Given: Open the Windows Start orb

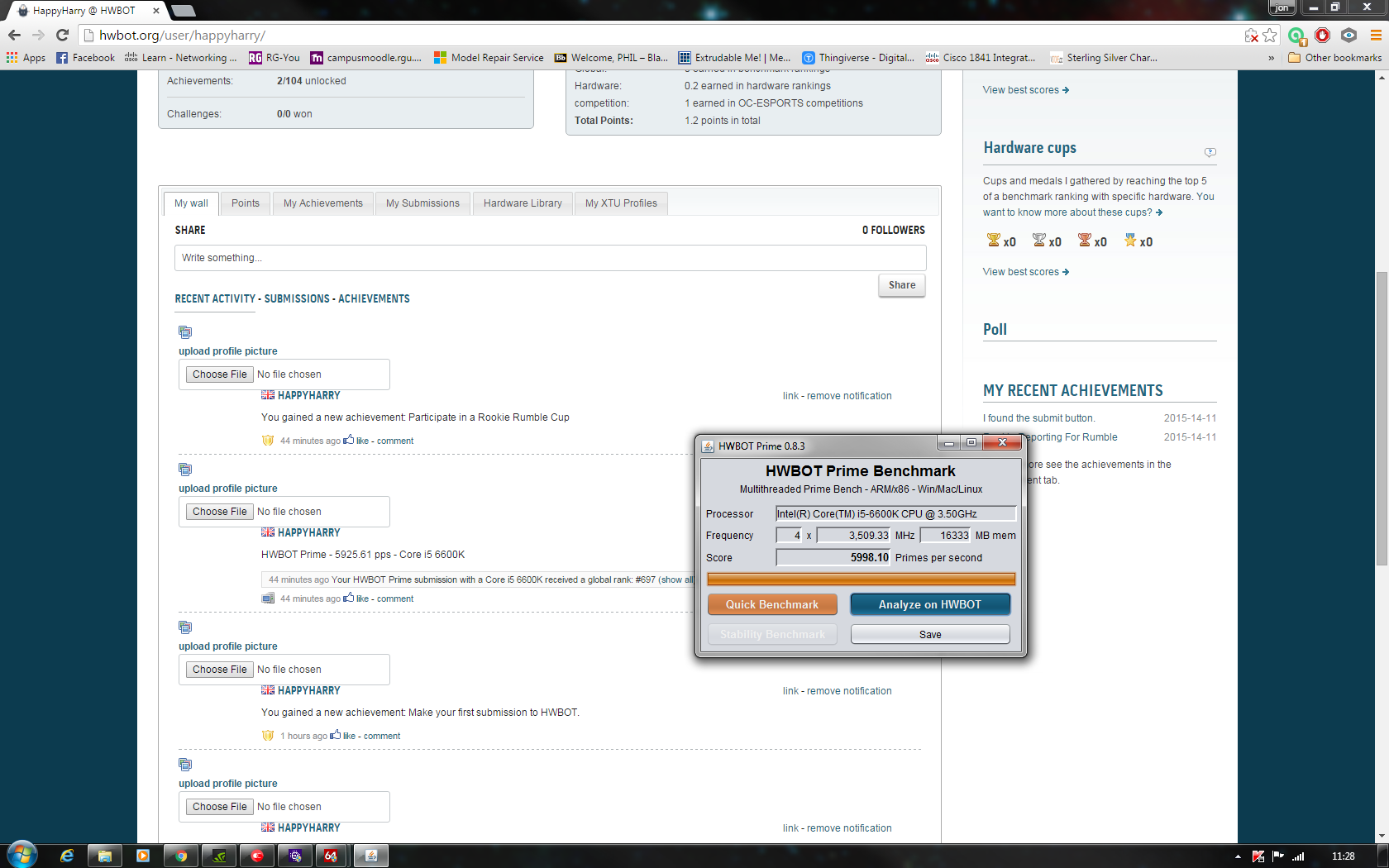Looking at the screenshot, I should [x=22, y=856].
